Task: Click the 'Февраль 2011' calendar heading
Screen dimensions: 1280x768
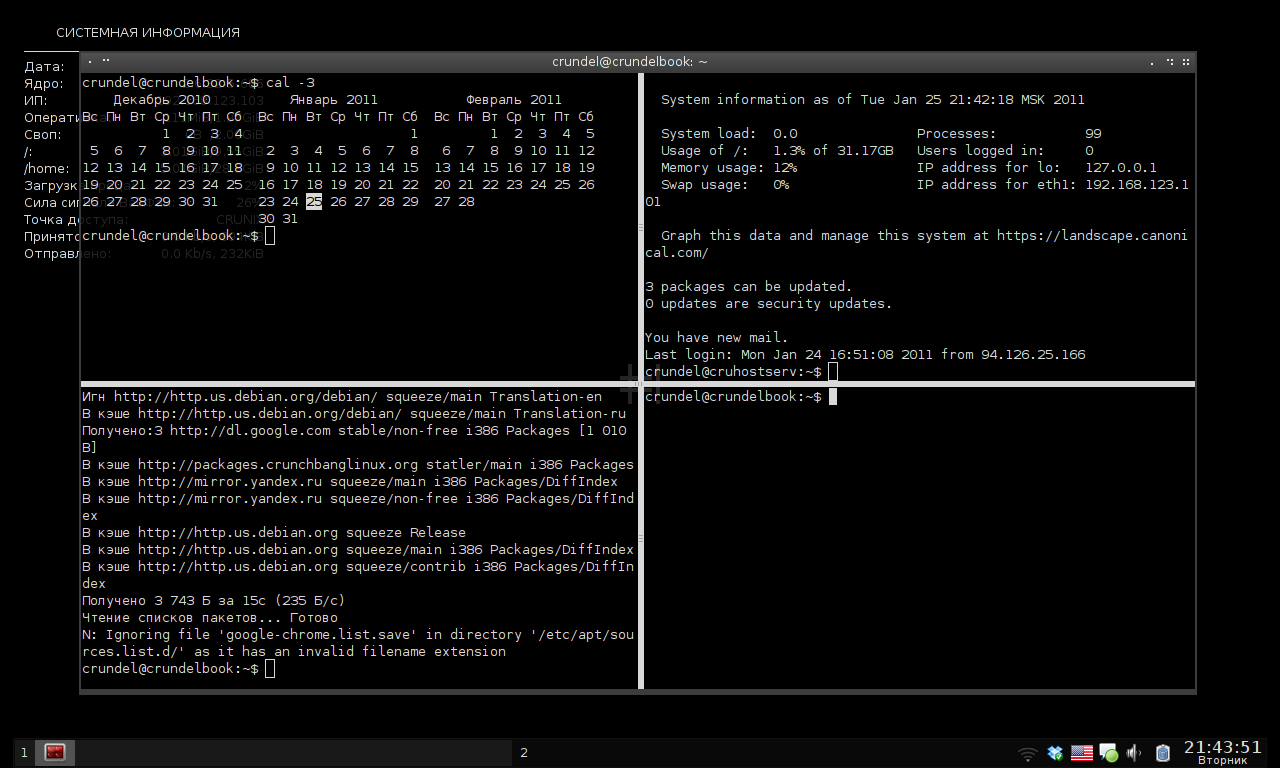Action: (514, 100)
